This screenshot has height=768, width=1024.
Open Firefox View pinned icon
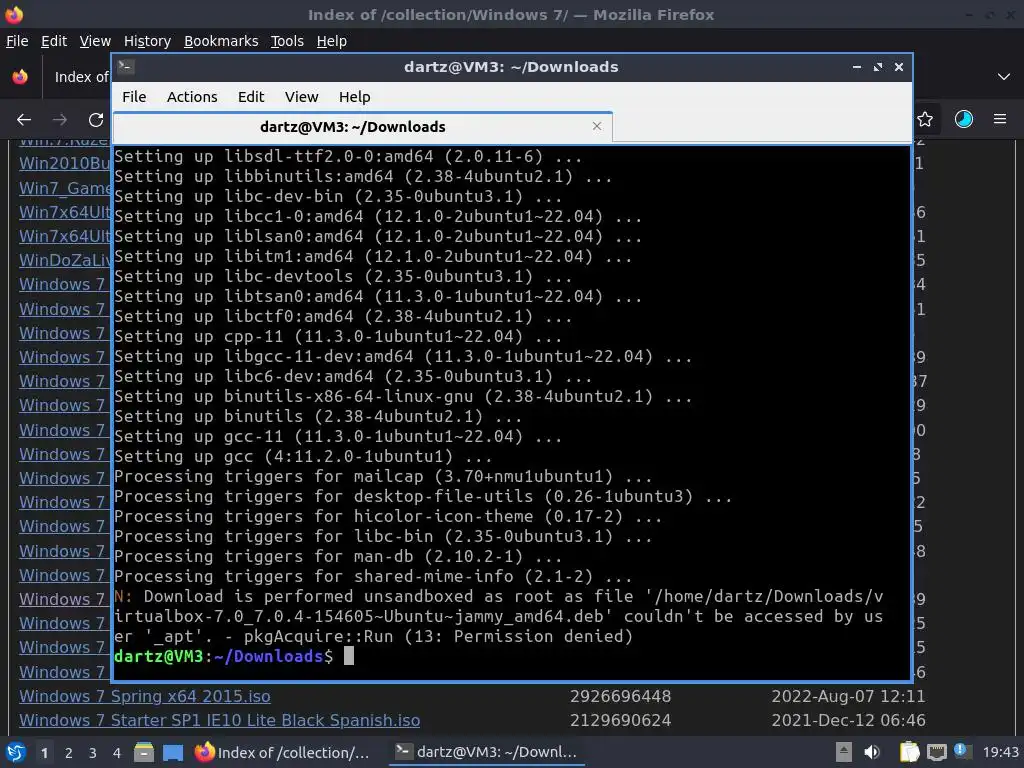[x=20, y=77]
